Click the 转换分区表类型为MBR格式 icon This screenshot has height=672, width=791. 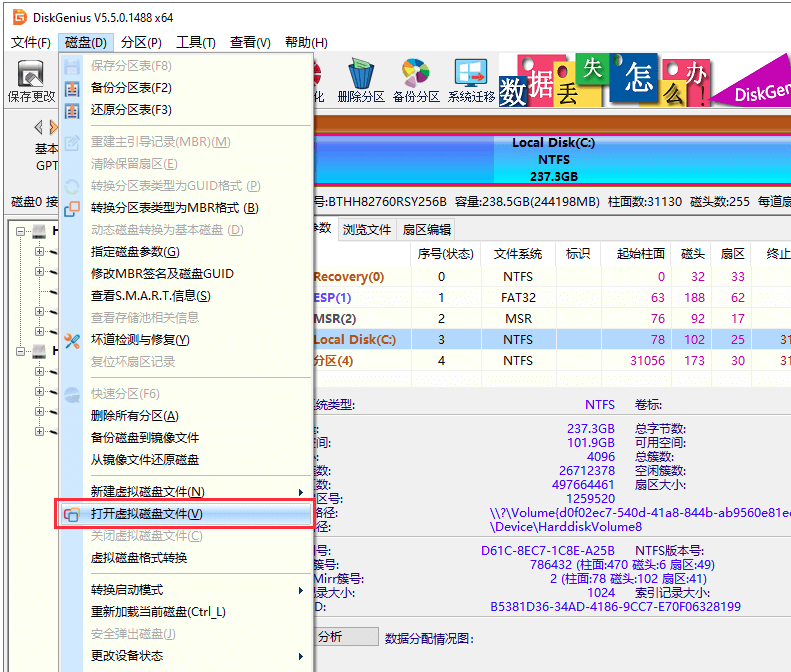[72, 208]
